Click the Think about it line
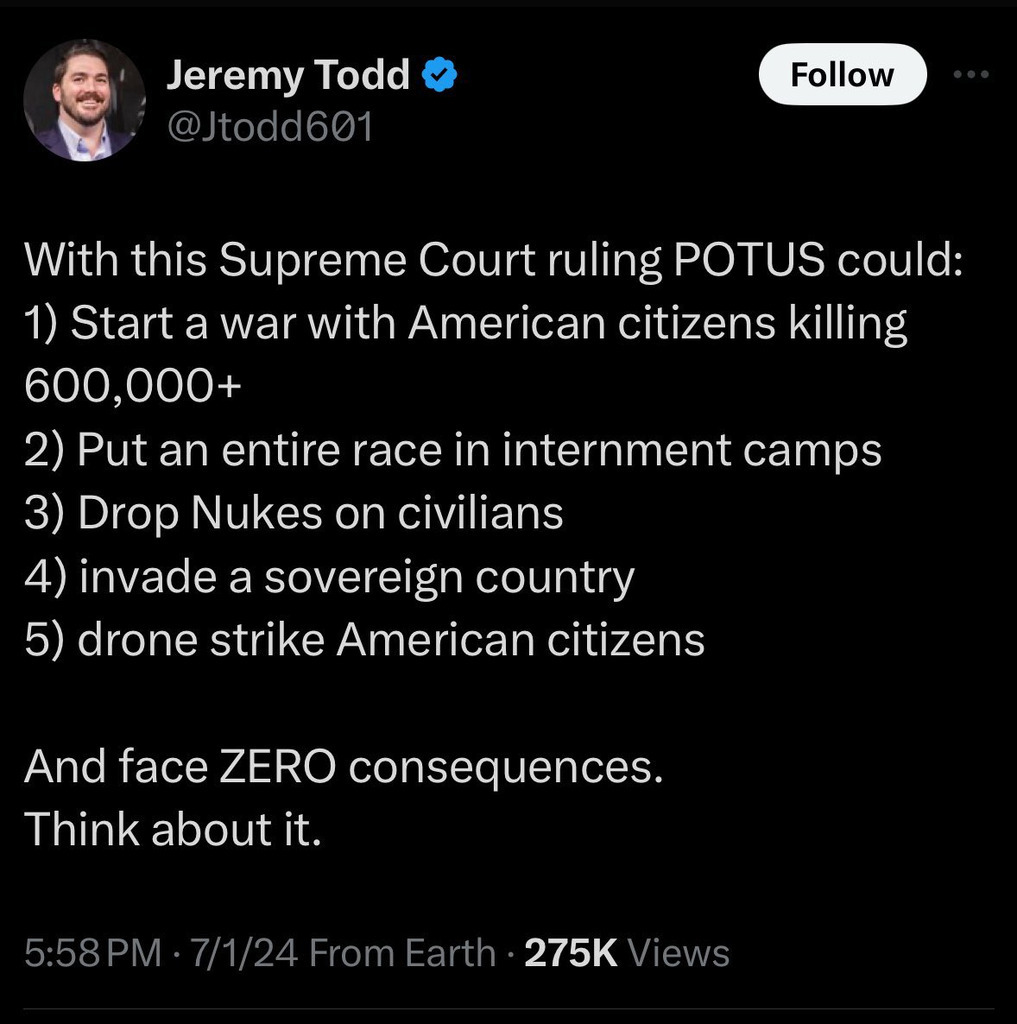 point(173,829)
